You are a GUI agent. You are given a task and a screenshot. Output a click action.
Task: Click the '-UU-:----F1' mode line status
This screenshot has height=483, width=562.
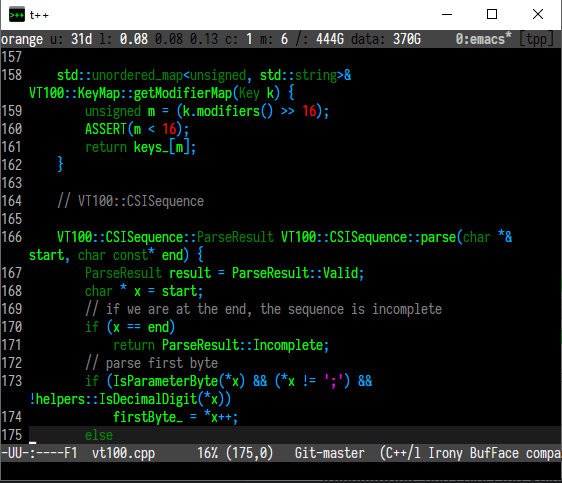tap(39, 453)
